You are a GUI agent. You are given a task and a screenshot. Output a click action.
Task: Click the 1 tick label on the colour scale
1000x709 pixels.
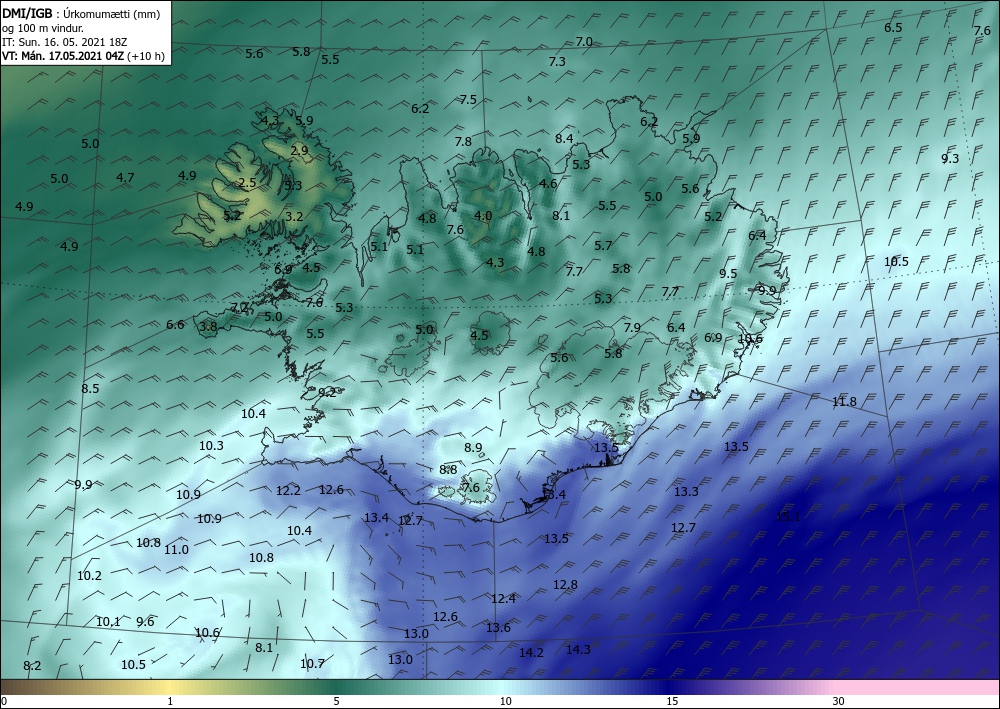tap(170, 701)
